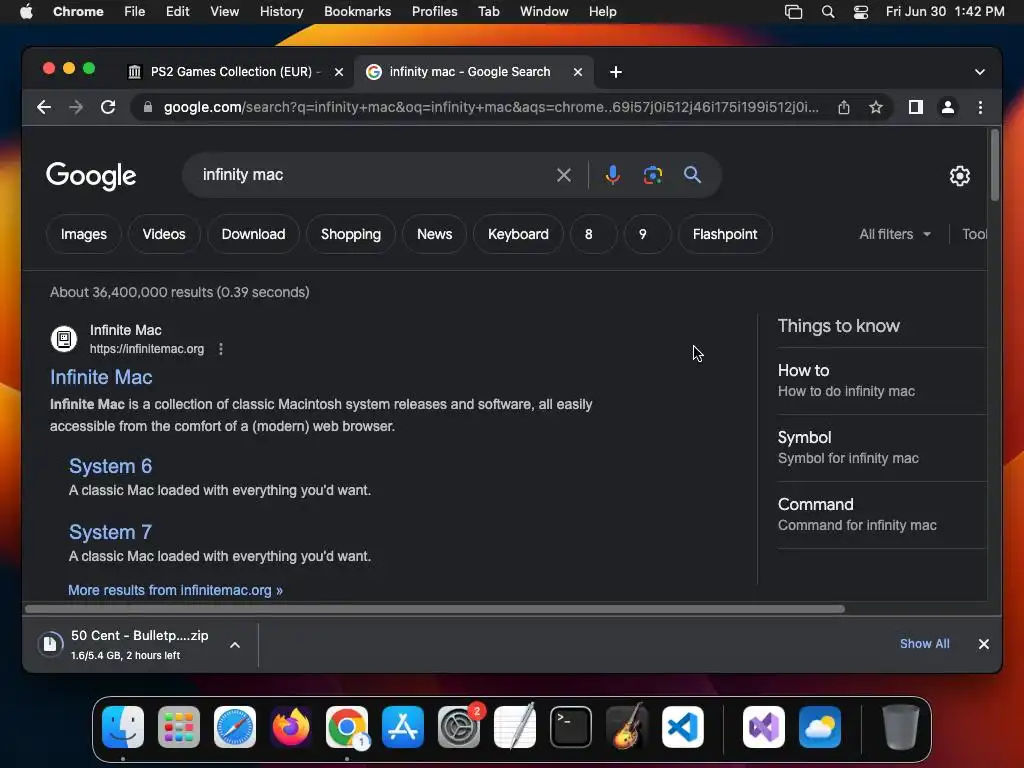This screenshot has height=768, width=1024.
Task: Open Launchpad from the dock
Action: 178,727
